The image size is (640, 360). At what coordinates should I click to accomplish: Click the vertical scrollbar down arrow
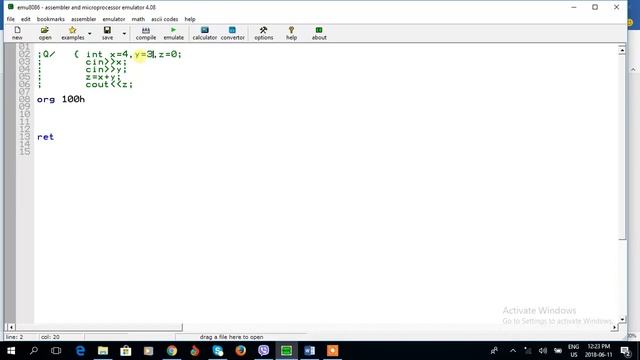[622, 319]
